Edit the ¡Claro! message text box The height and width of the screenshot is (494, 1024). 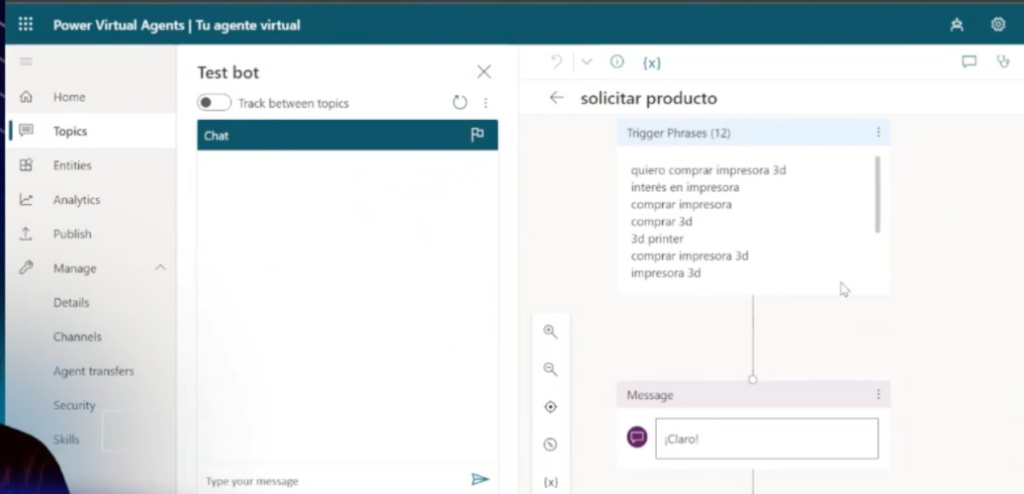(767, 438)
